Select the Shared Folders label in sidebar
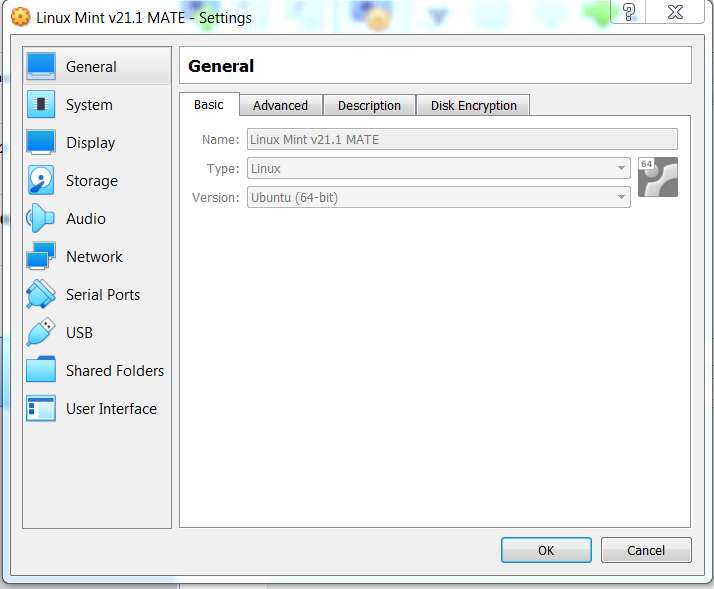This screenshot has height=589, width=714. tap(115, 370)
